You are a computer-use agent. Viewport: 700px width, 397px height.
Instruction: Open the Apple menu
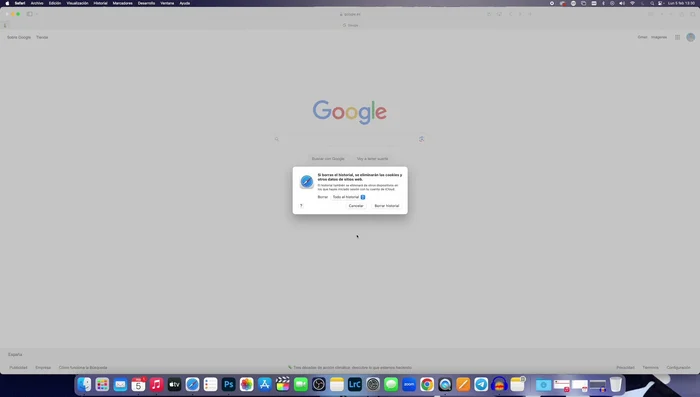coord(7,3)
